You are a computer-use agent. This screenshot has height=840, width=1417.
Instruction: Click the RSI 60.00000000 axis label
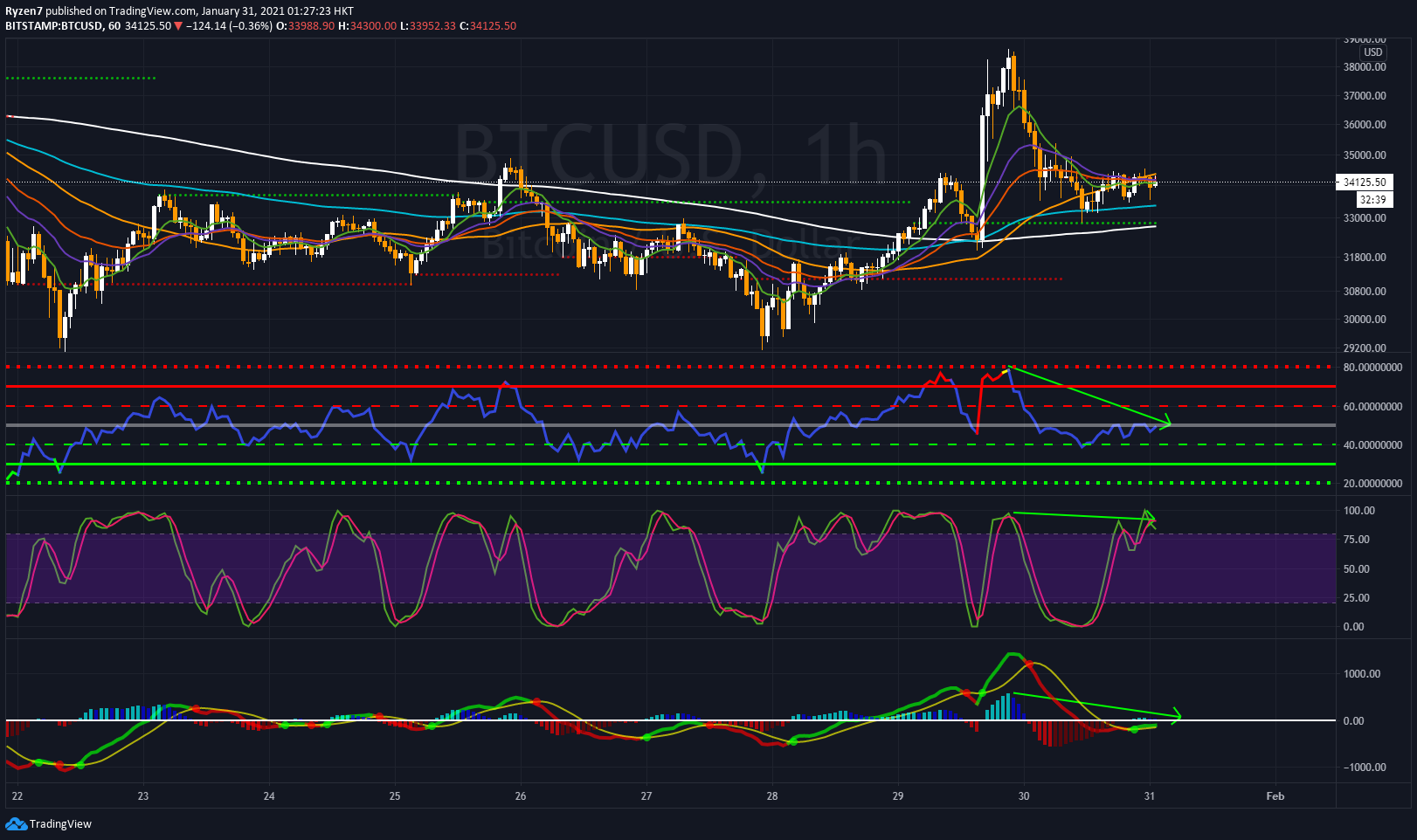coord(1372,407)
